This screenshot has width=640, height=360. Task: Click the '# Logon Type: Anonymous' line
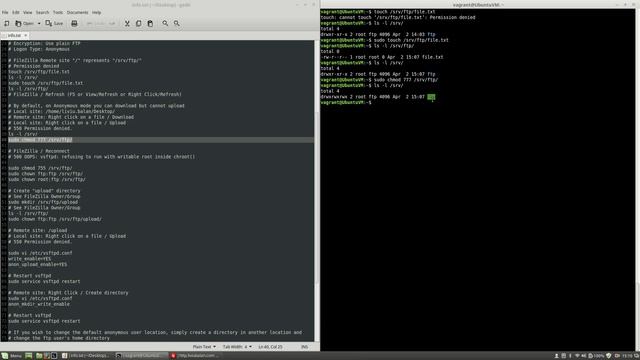click(39, 49)
